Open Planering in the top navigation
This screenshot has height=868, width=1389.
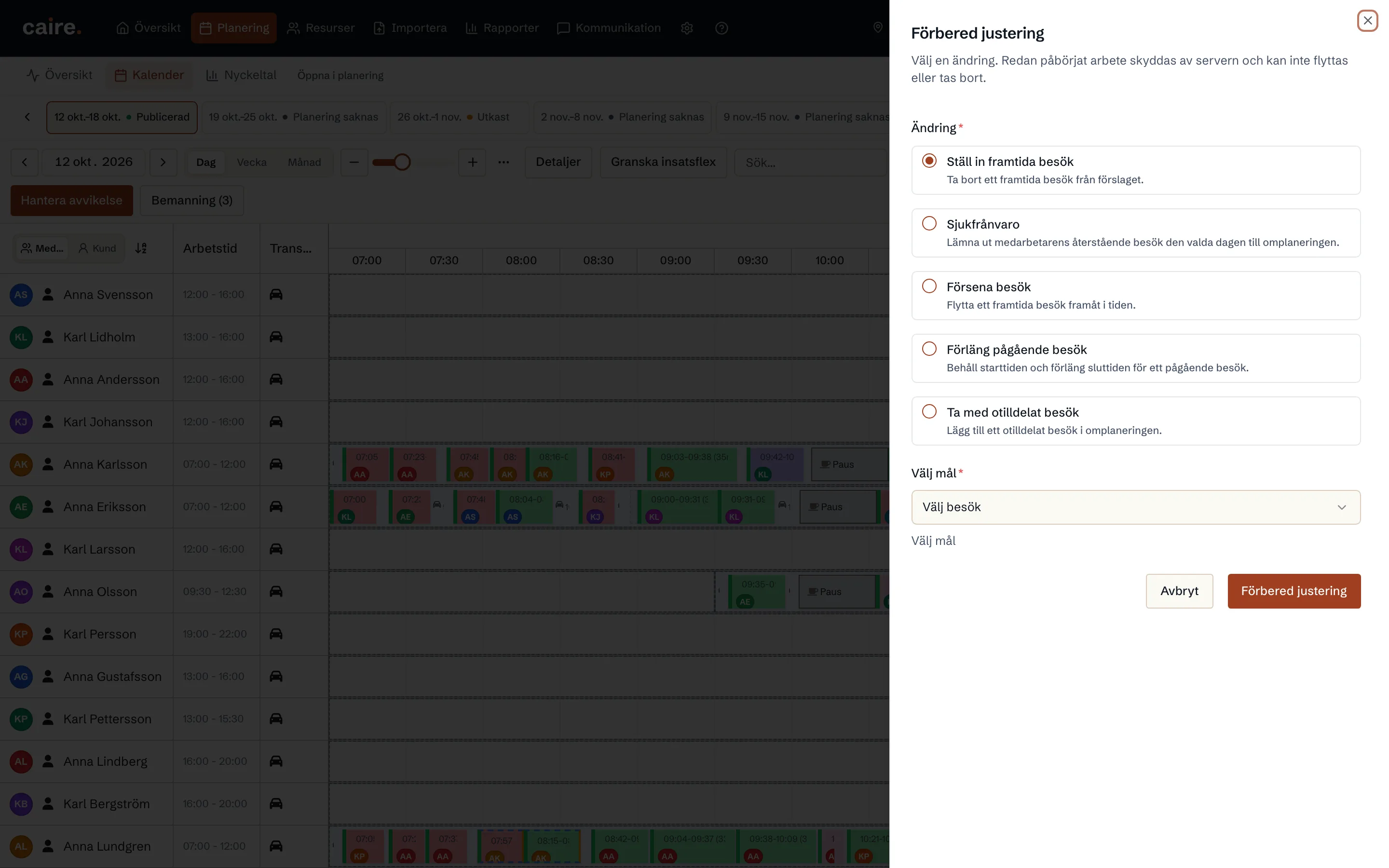click(233, 28)
